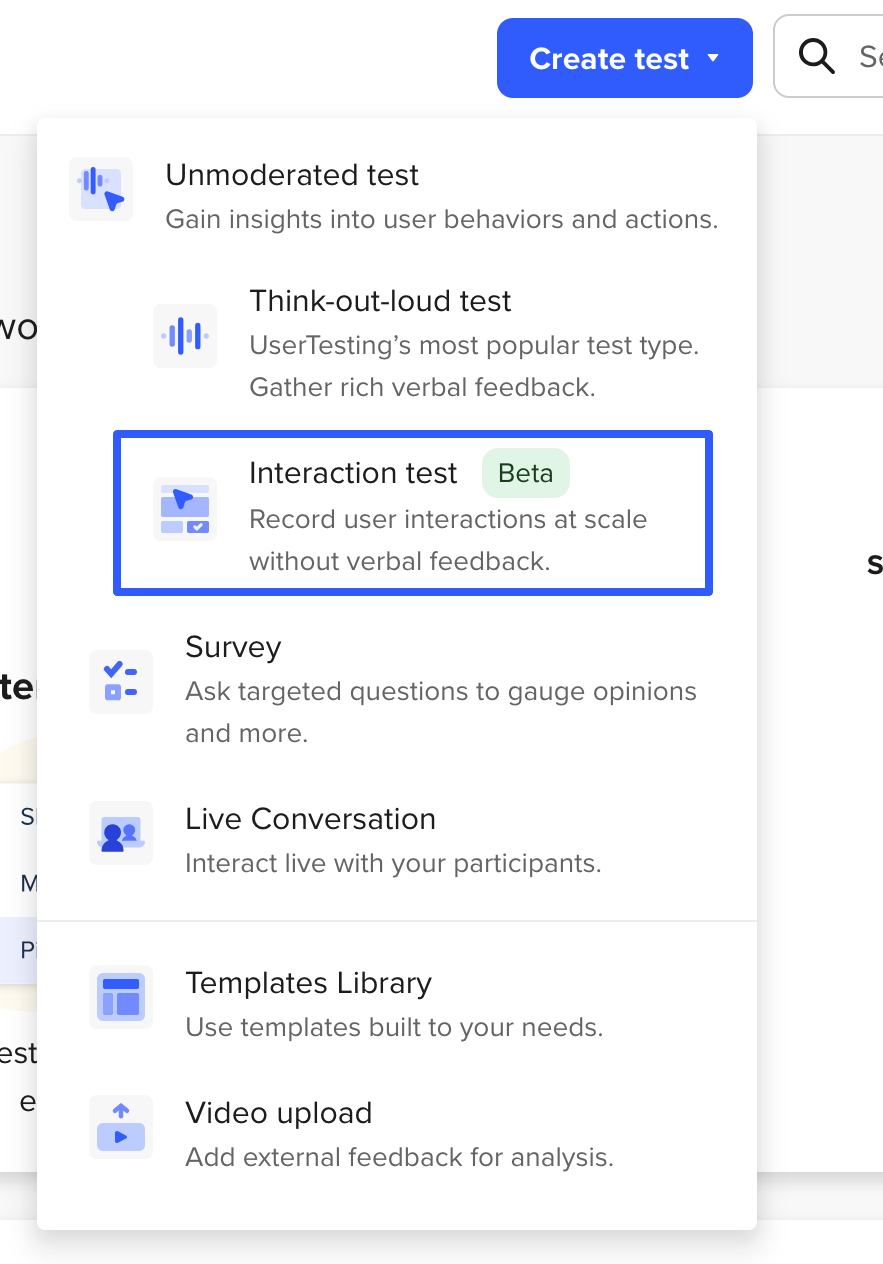Click the green Beta badge
This screenshot has width=883, height=1264.
click(x=526, y=473)
